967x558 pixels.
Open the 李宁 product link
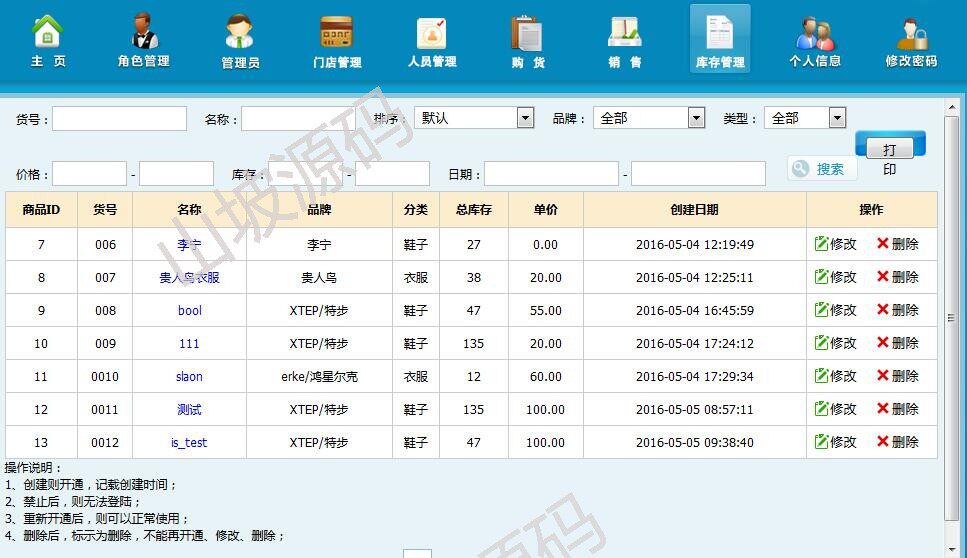[x=189, y=245]
